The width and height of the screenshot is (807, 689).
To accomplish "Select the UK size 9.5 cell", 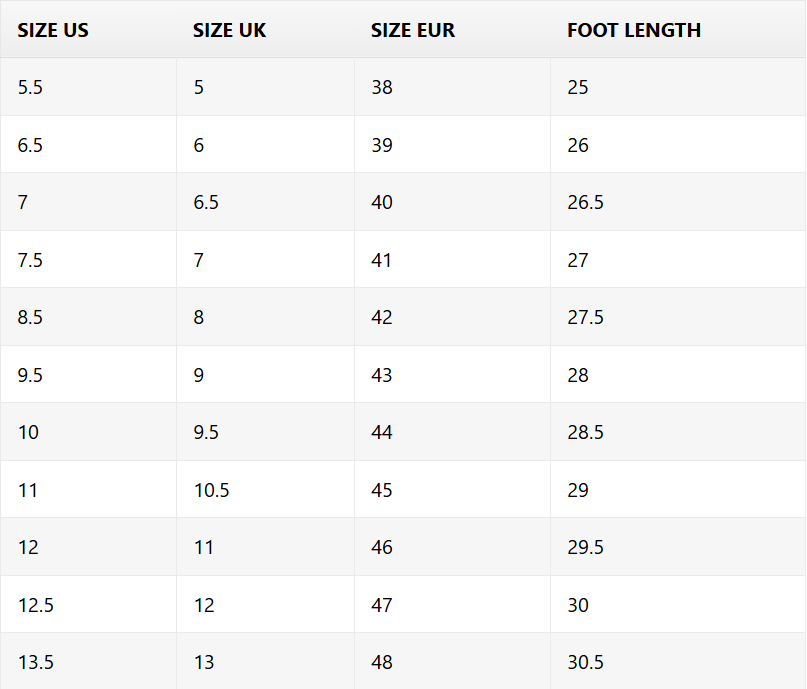I will tap(266, 432).
